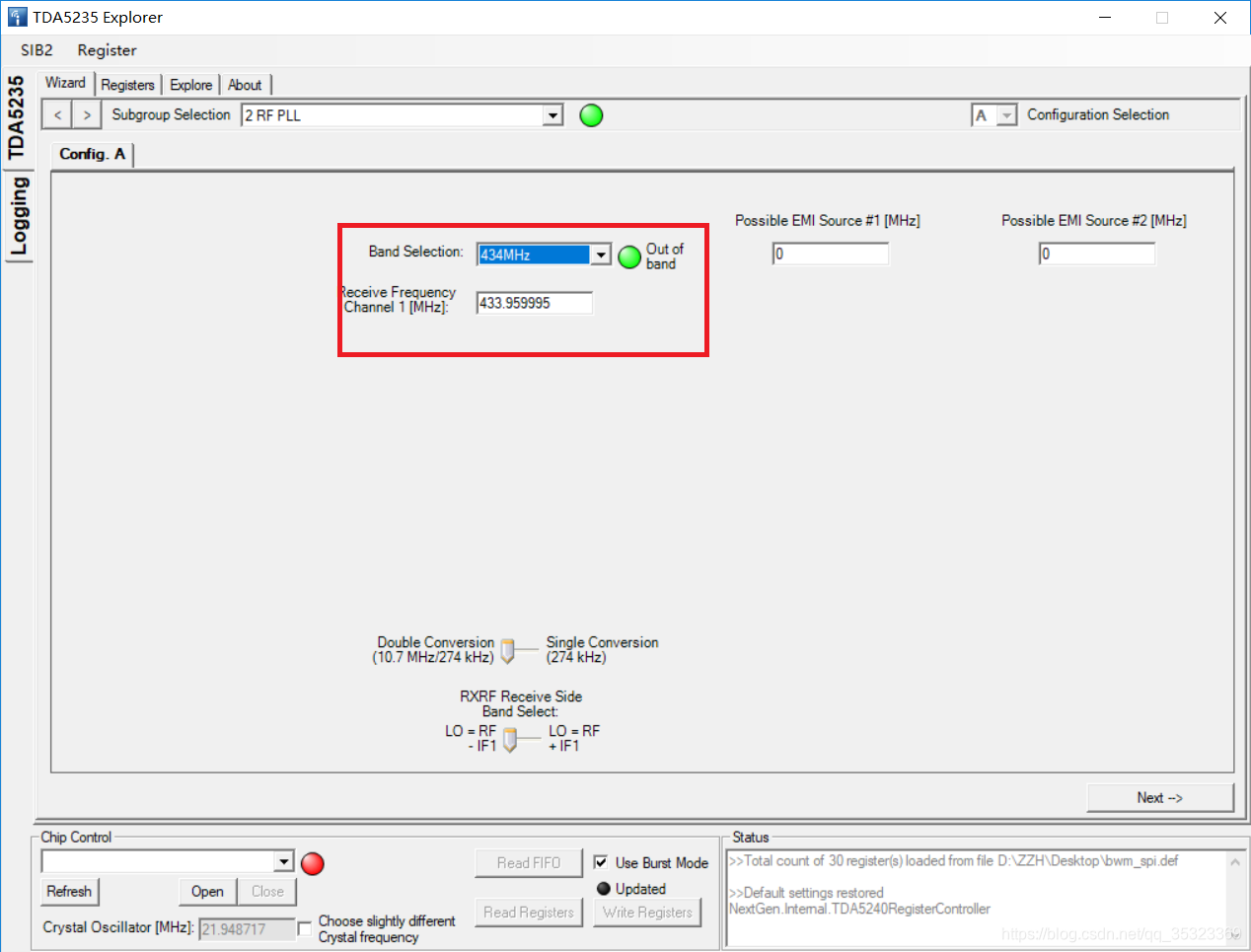Select the TDA5235 vertical side tab
This screenshot has width=1251, height=952.
17,117
